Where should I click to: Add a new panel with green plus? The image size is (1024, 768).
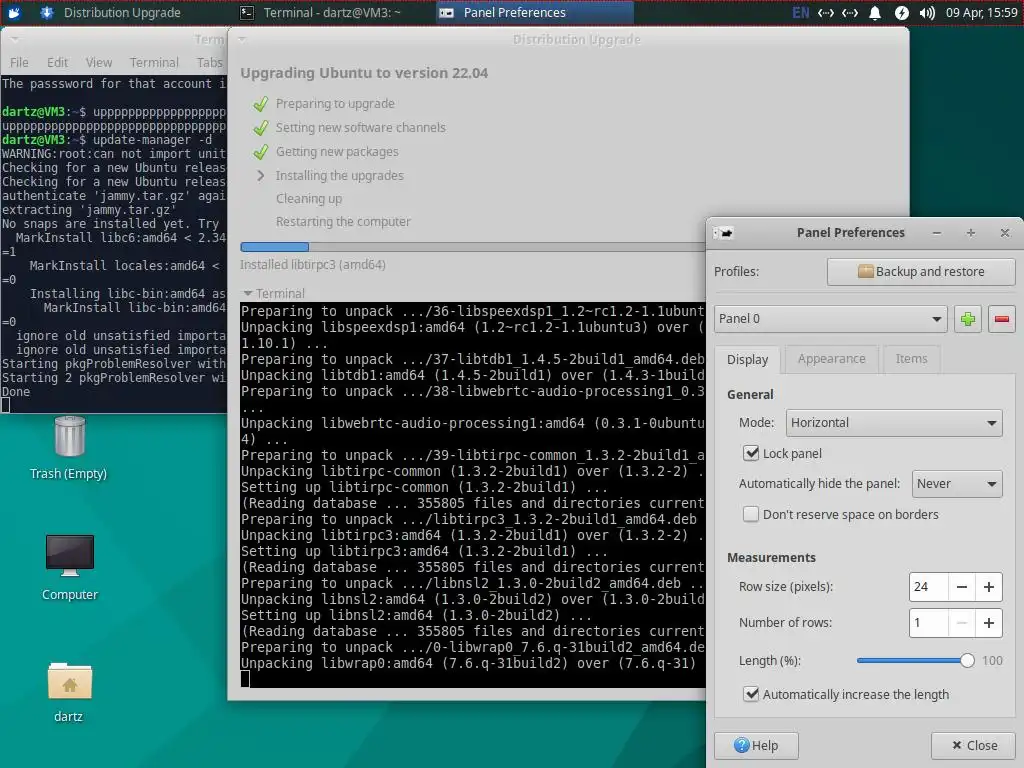pyautogui.click(x=968, y=319)
